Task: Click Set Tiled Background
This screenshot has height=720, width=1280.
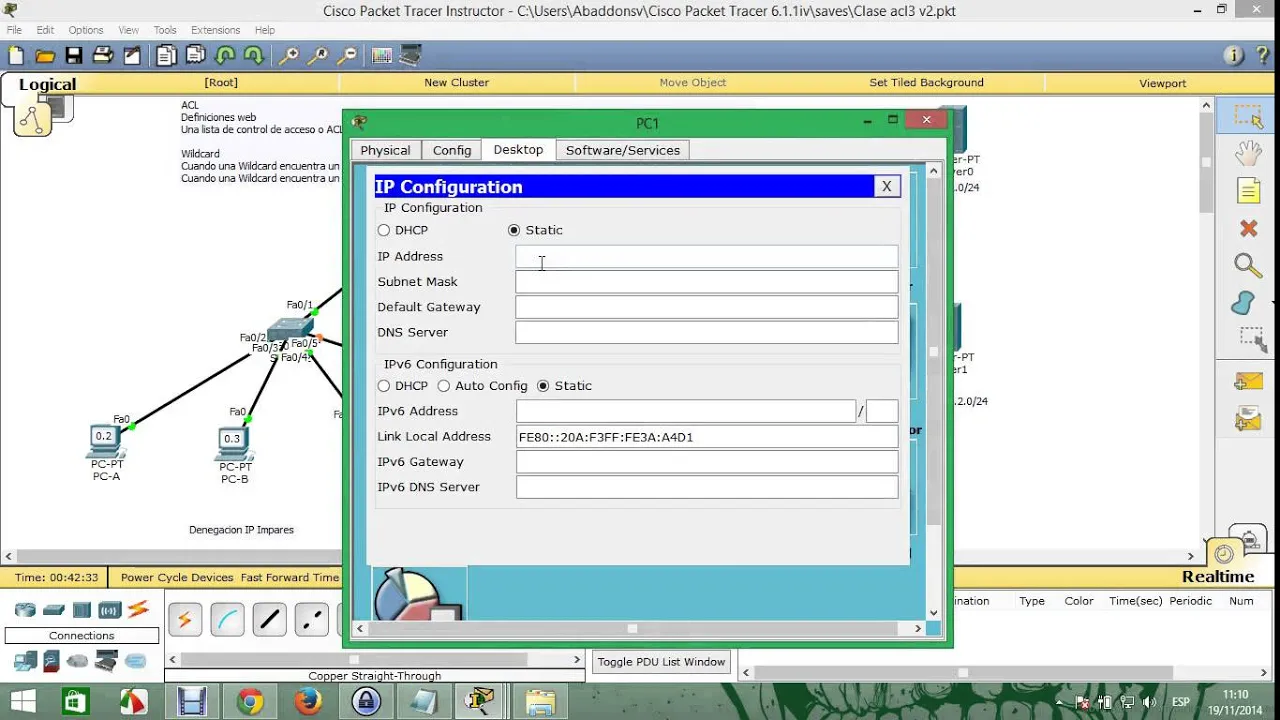Action: 926,83
